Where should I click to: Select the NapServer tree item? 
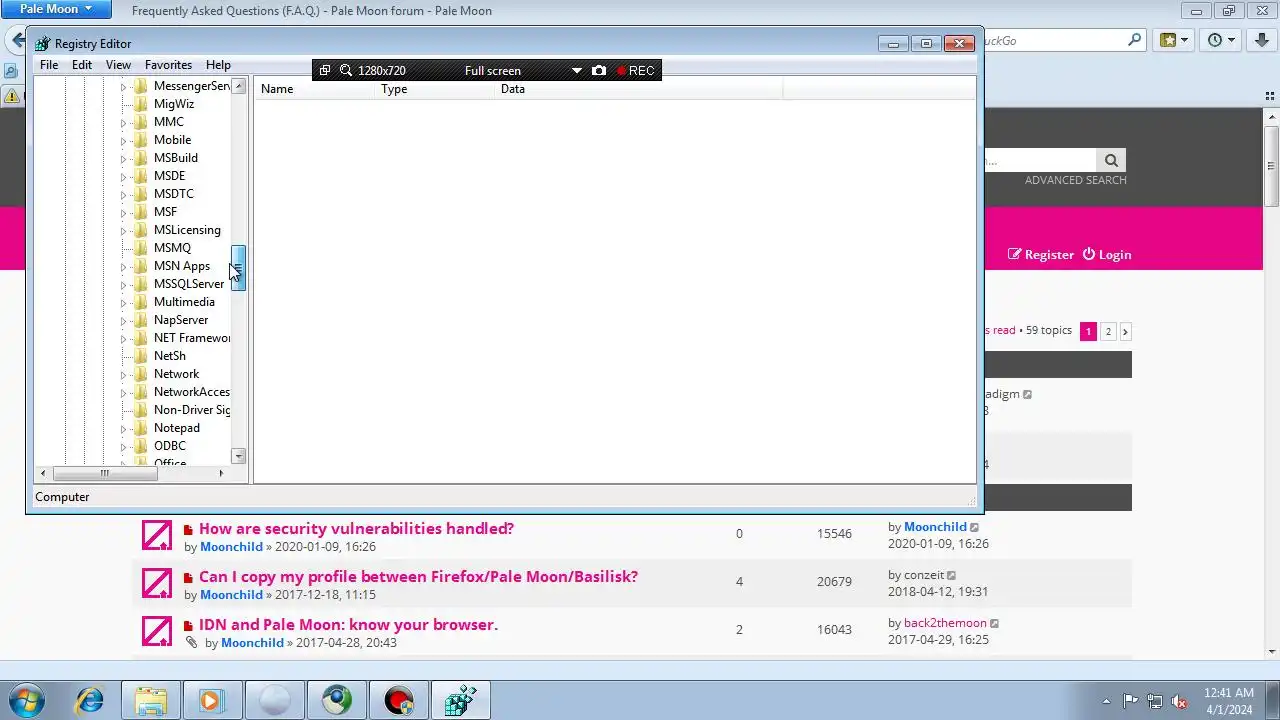pyautogui.click(x=181, y=320)
